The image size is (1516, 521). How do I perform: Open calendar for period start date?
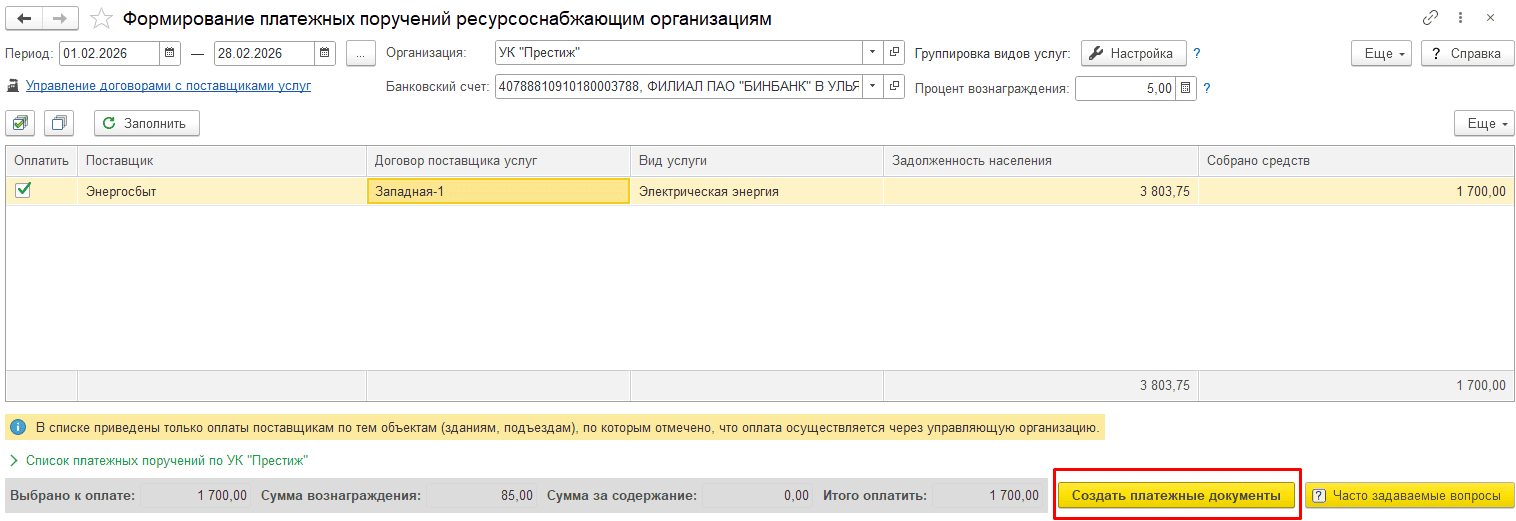point(170,53)
